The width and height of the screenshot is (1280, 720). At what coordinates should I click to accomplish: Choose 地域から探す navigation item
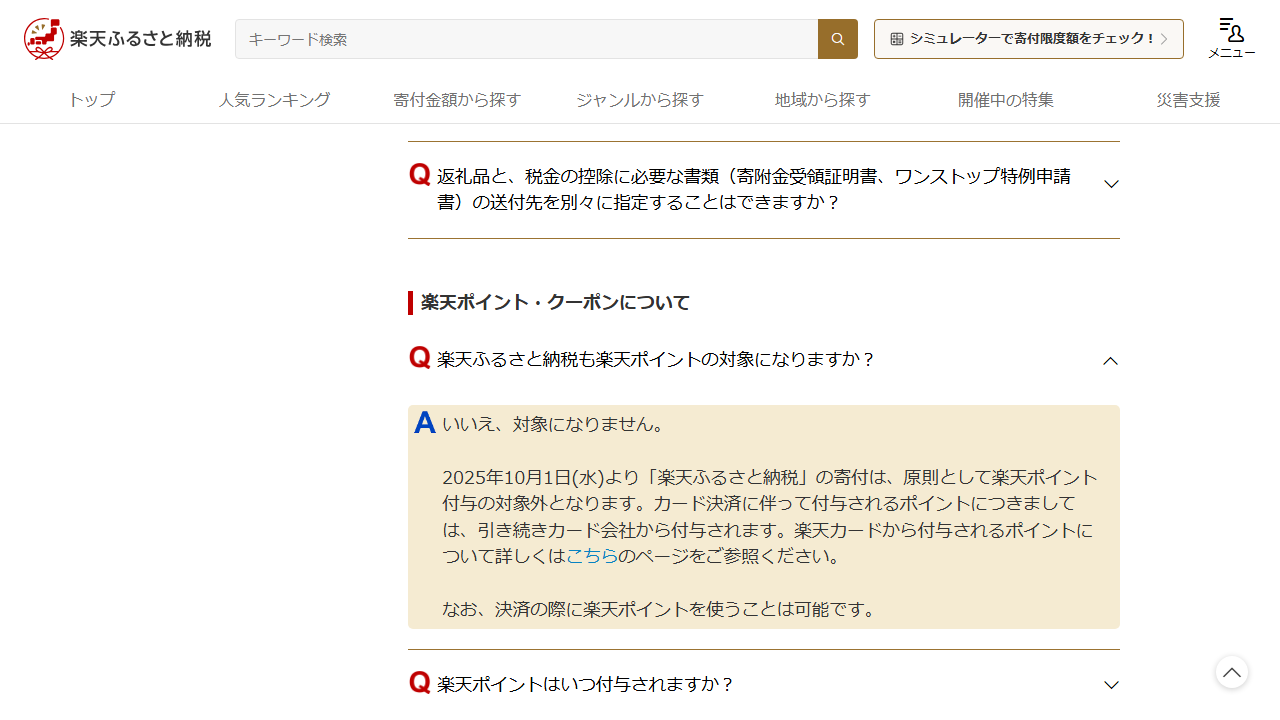(823, 100)
